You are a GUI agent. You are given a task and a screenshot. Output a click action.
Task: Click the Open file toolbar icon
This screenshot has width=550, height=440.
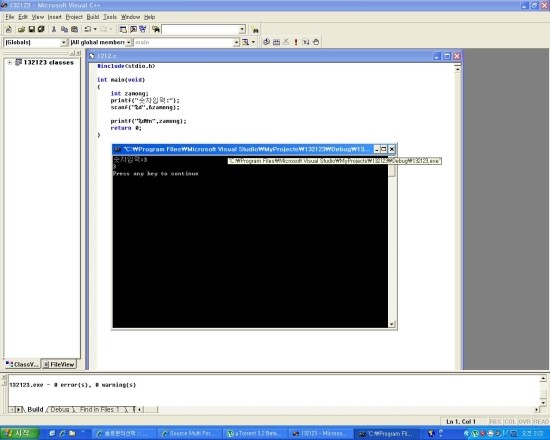point(21,29)
